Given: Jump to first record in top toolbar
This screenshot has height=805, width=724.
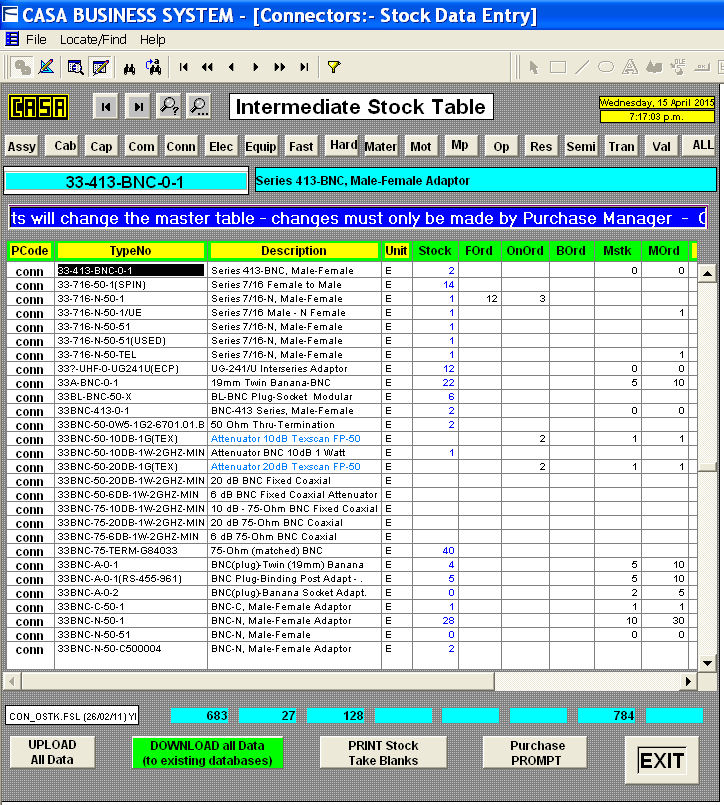Looking at the screenshot, I should point(184,67).
